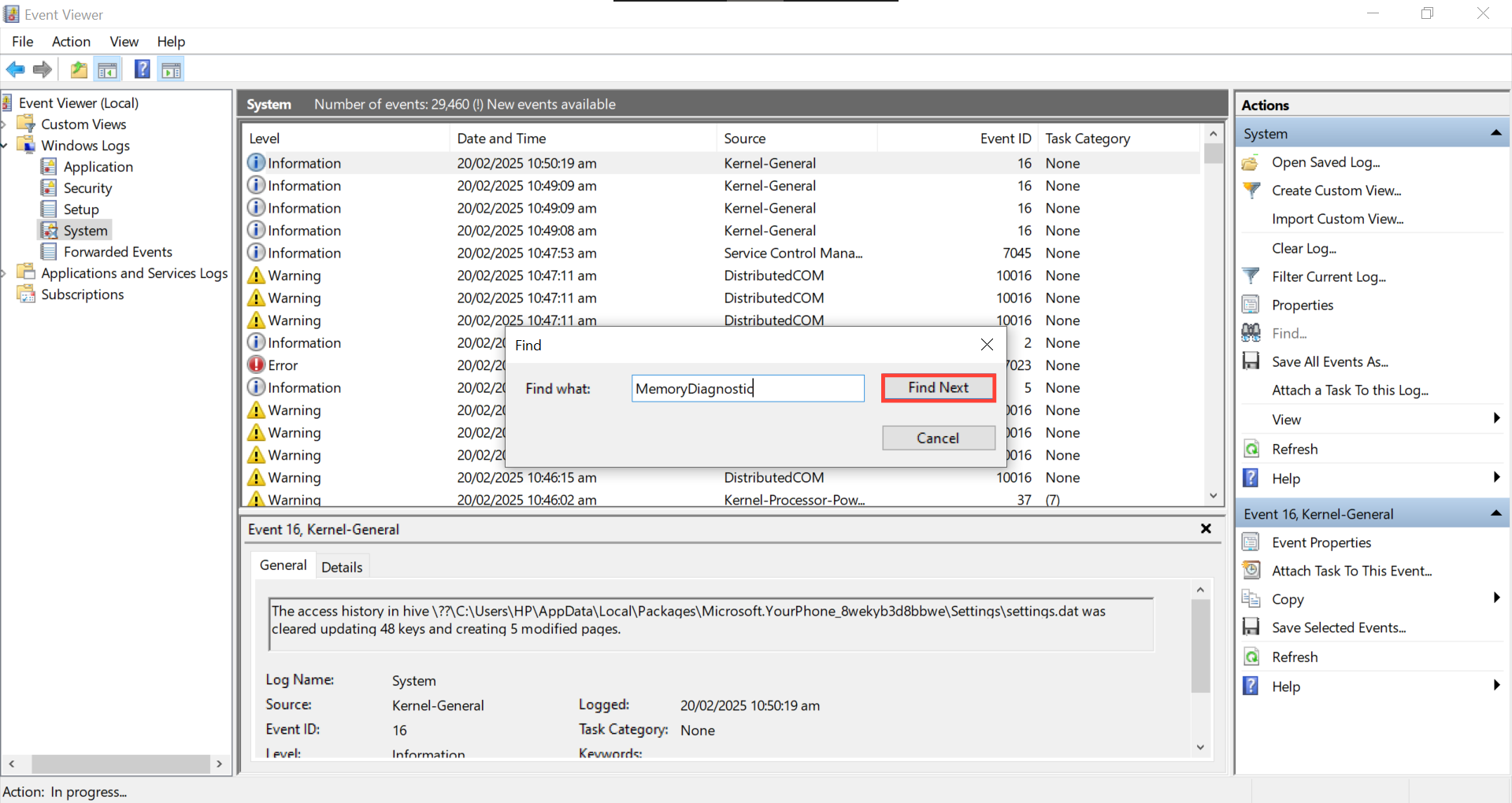Click the Filter Current Log funnel icon
The width and height of the screenshot is (1512, 803).
(x=1251, y=276)
